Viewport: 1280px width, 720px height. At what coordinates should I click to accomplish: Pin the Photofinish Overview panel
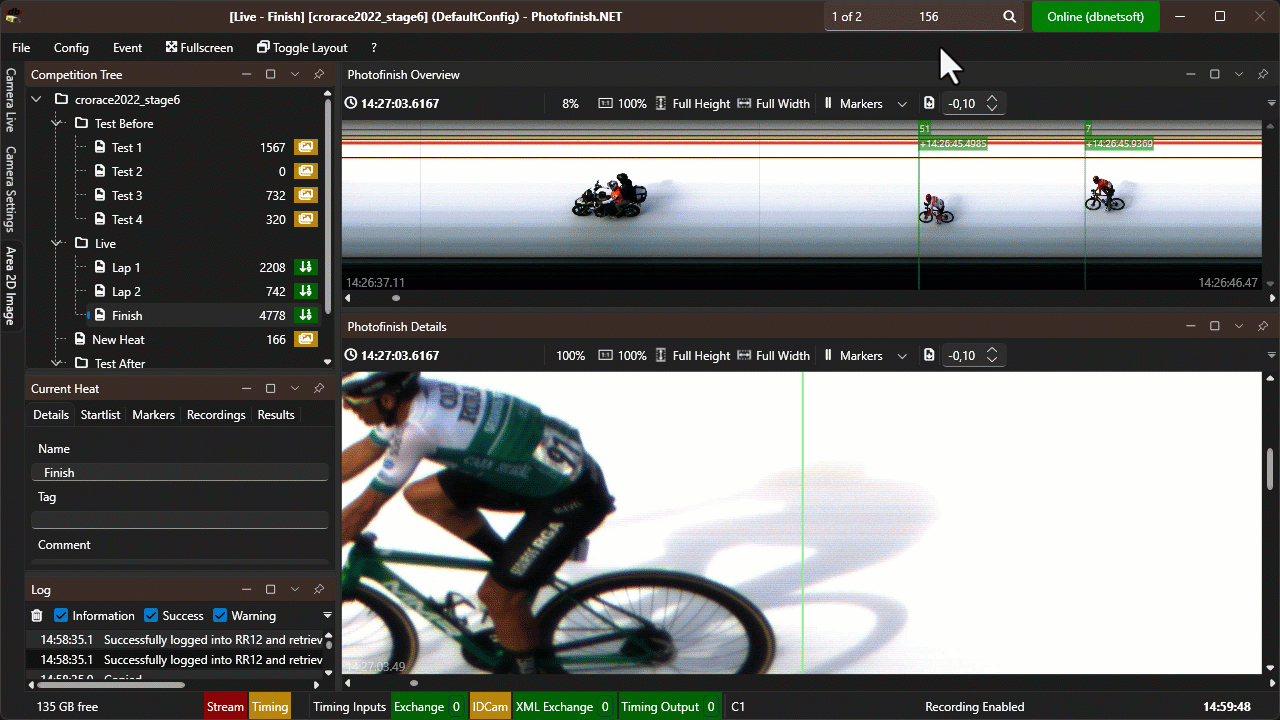pyautogui.click(x=1263, y=75)
